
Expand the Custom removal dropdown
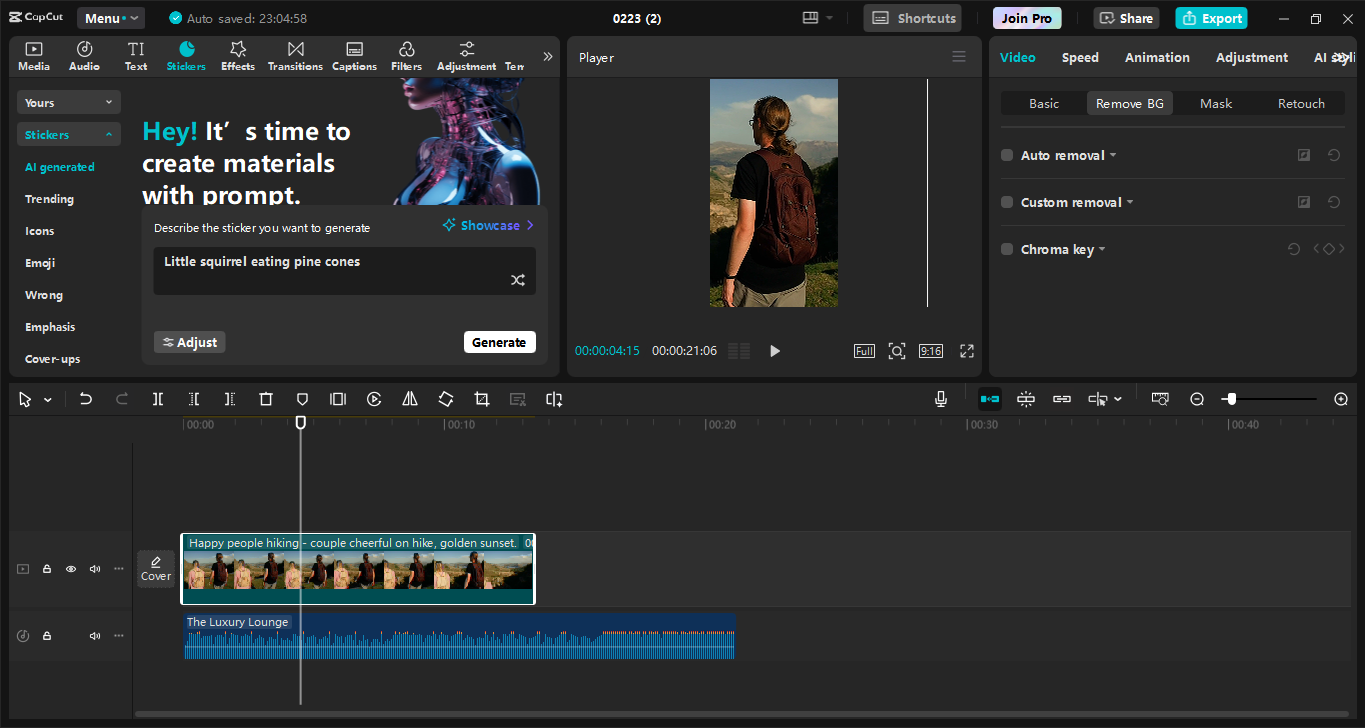[1129, 201]
